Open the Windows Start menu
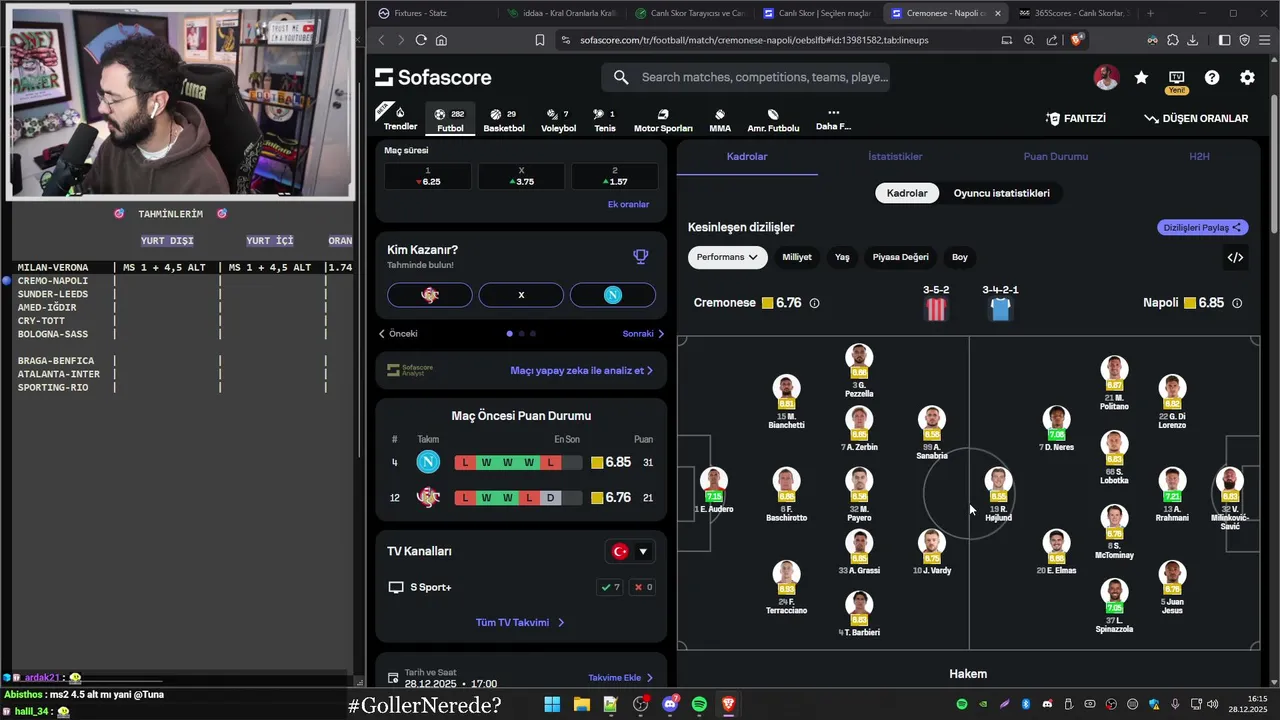 [552, 704]
